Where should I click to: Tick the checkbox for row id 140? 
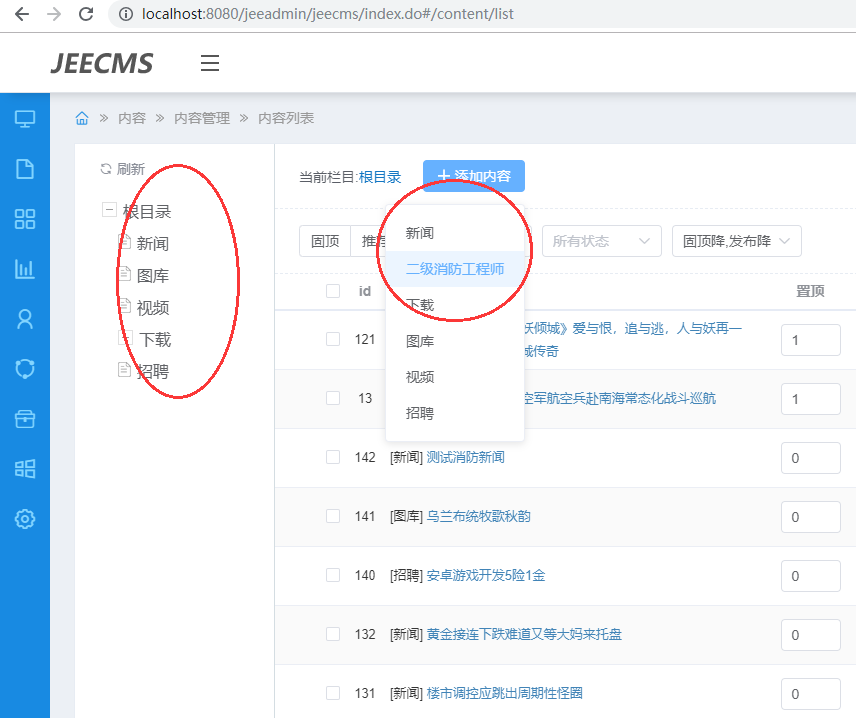(333, 575)
